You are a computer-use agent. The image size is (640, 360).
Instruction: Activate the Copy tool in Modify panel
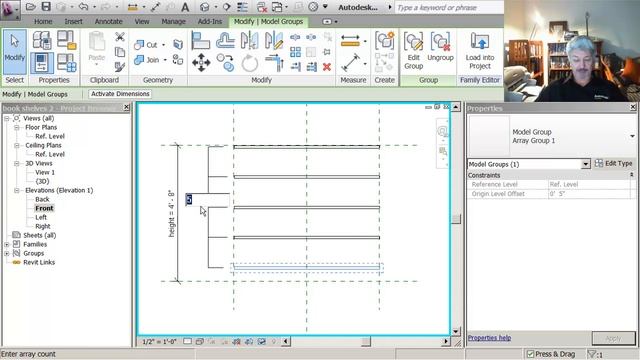point(225,63)
